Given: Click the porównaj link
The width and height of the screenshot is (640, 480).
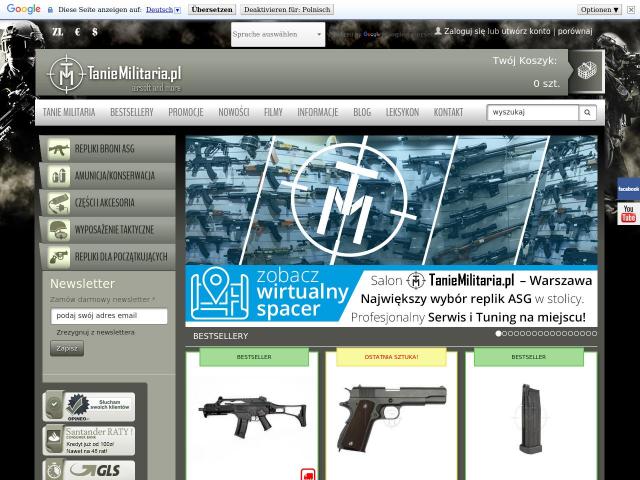Looking at the screenshot, I should coord(575,31).
